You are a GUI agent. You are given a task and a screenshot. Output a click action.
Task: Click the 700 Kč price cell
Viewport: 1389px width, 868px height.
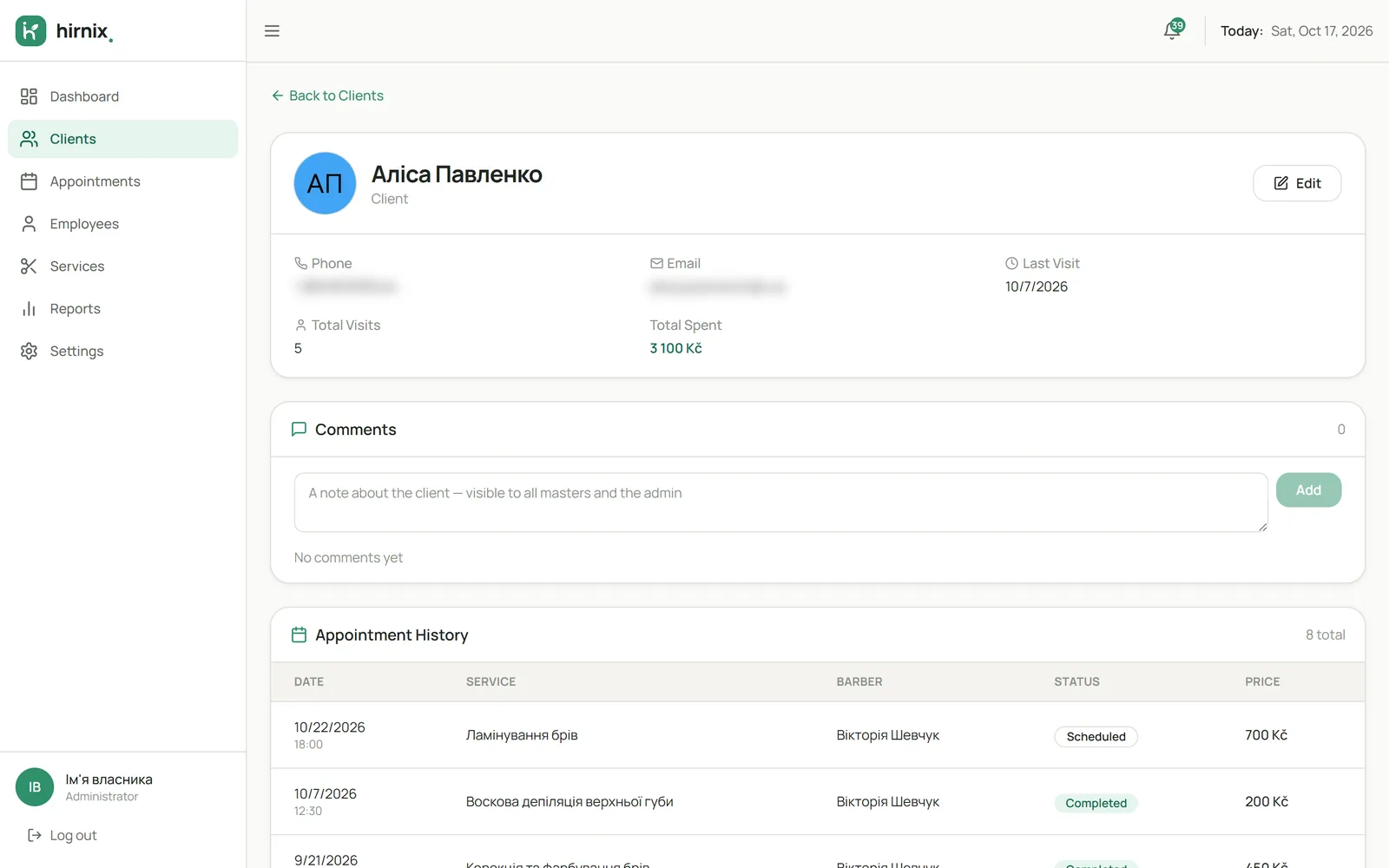(1267, 735)
